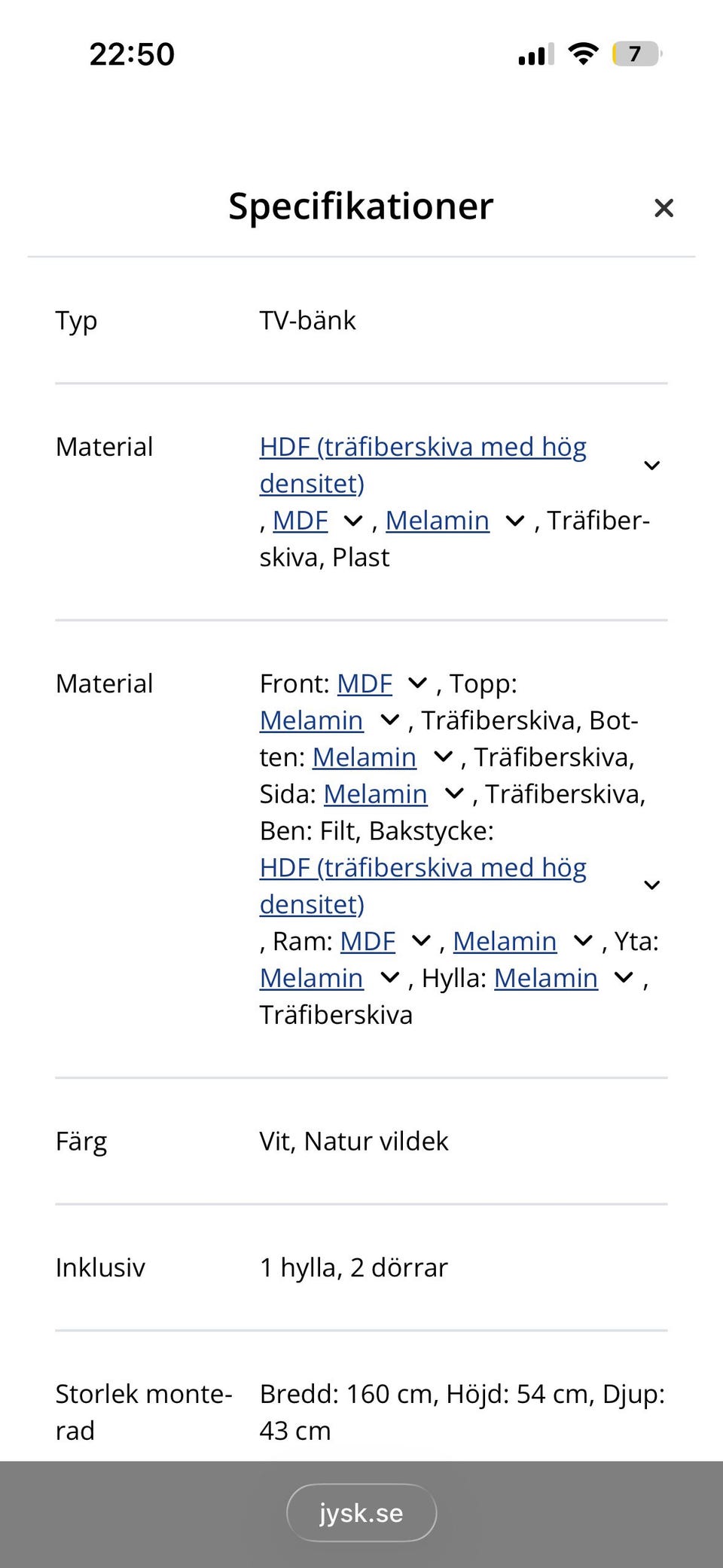Open the Ram: MDF link
Screen dimensions: 723x1568
pyautogui.click(x=368, y=942)
